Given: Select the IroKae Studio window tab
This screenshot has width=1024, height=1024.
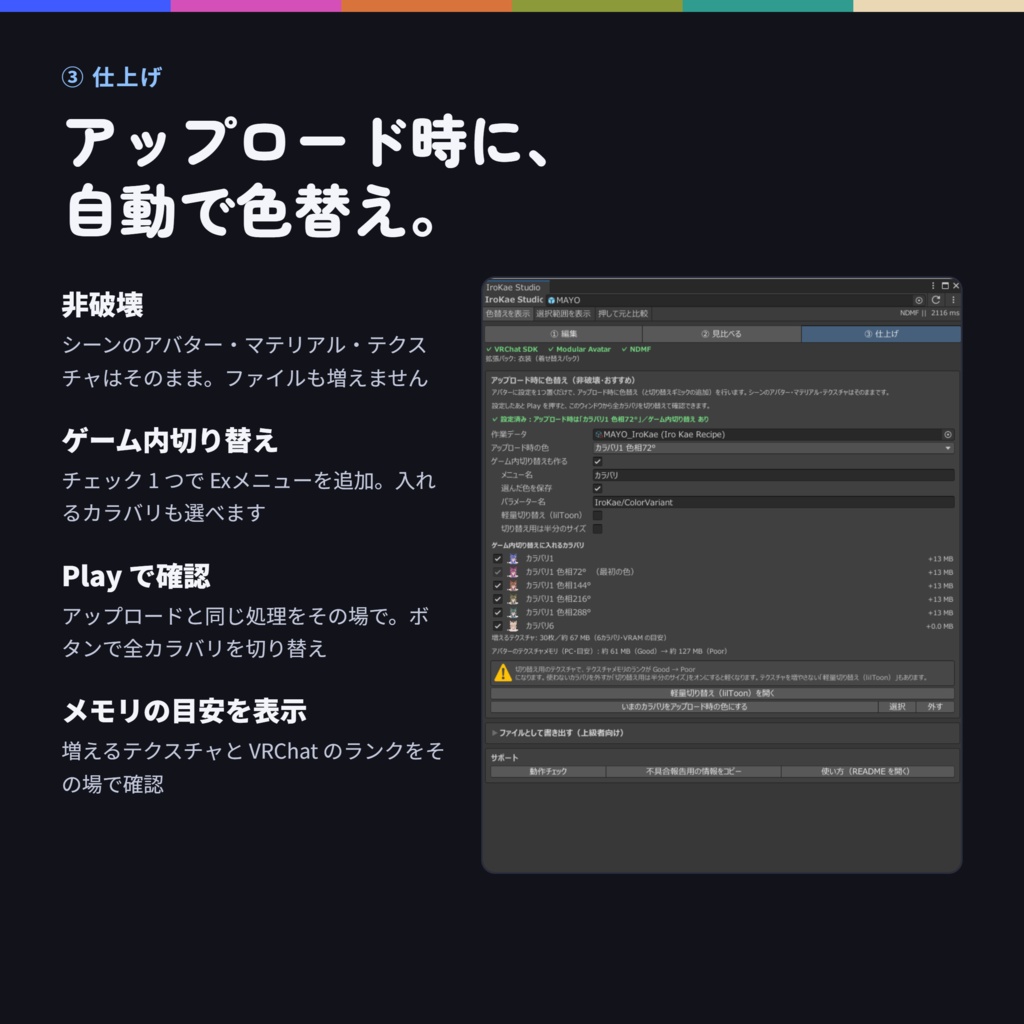Looking at the screenshot, I should [514, 287].
